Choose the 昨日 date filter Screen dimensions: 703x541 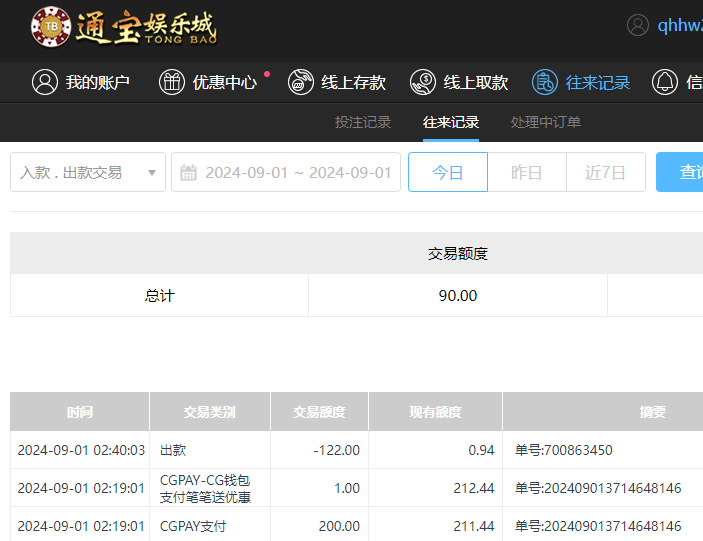tap(526, 172)
